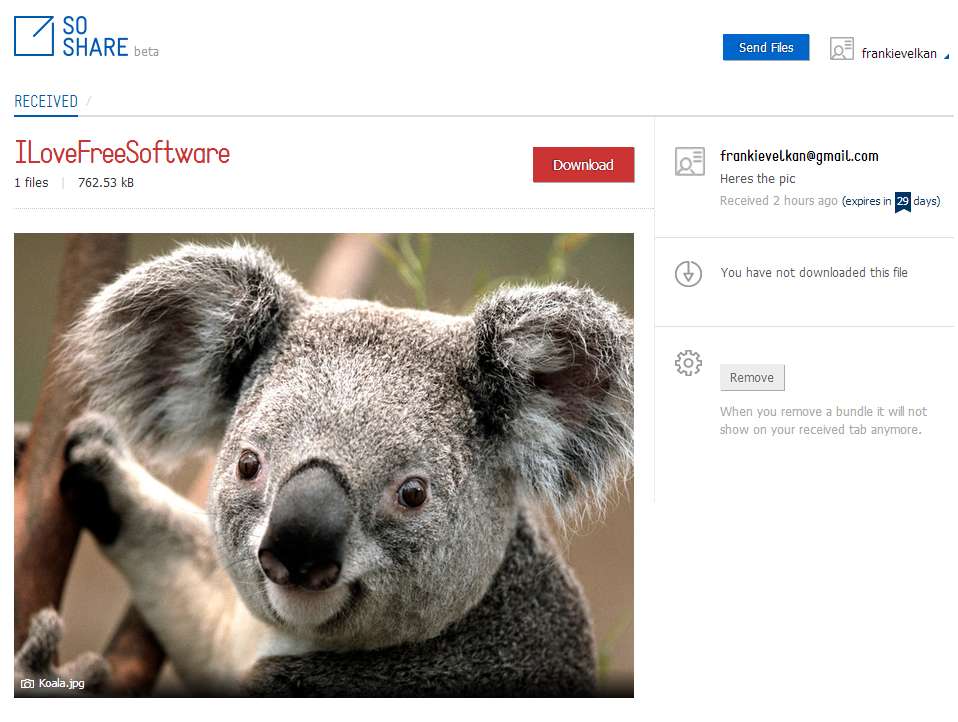Click the 'Heres the pic' message text
Screen dimensions: 958x722
[x=757, y=178]
